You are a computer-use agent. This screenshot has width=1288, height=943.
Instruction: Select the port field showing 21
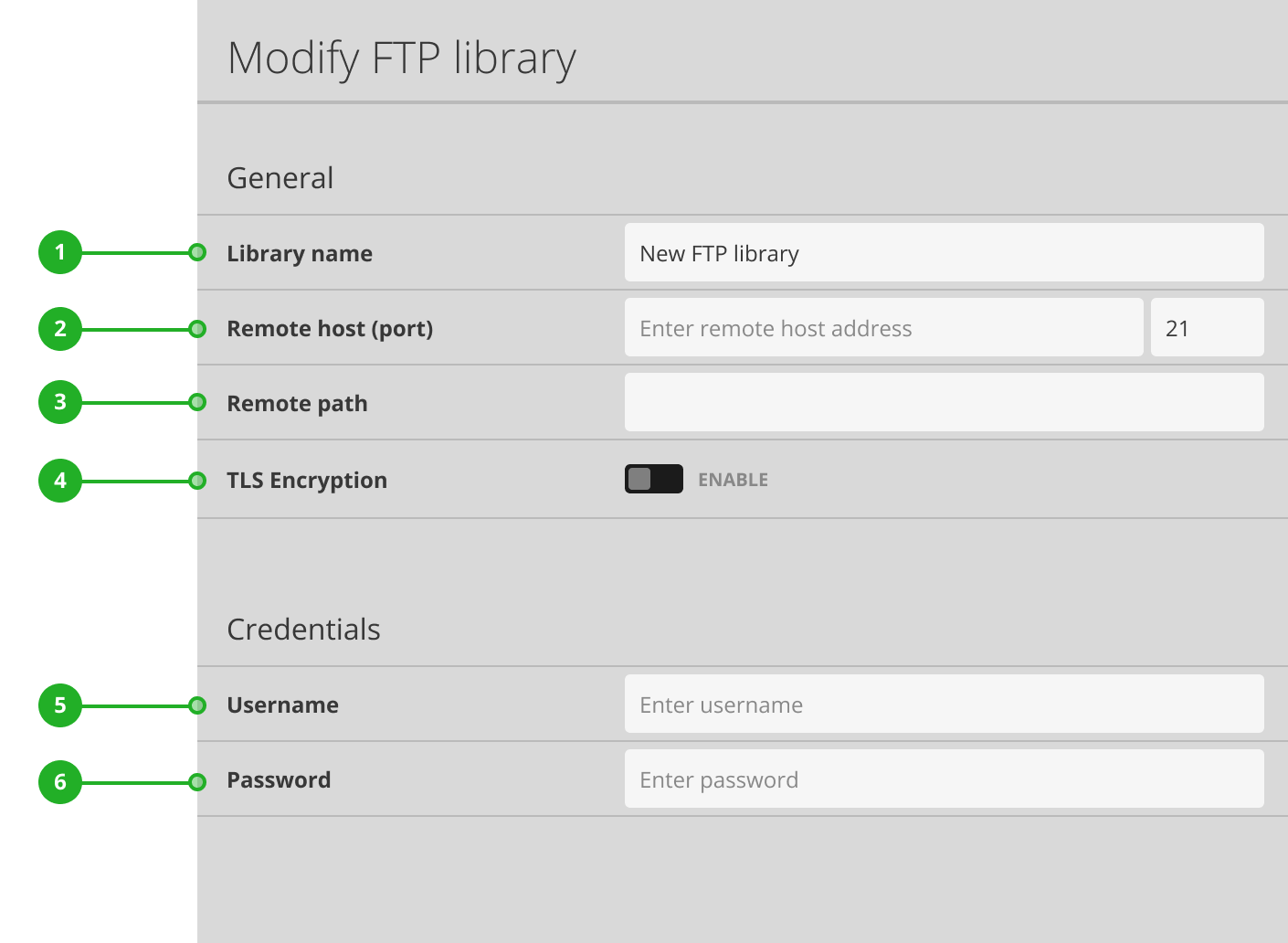point(1207,327)
